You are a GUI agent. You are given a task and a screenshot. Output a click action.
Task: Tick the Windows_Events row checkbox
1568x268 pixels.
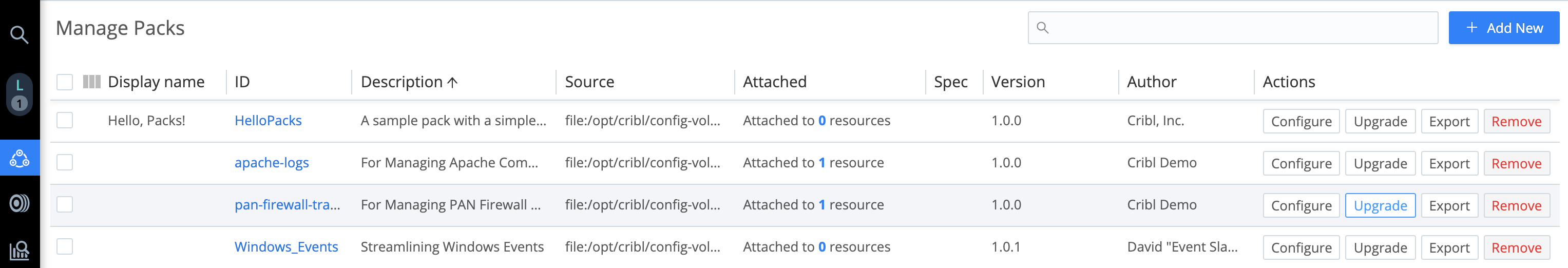65,246
